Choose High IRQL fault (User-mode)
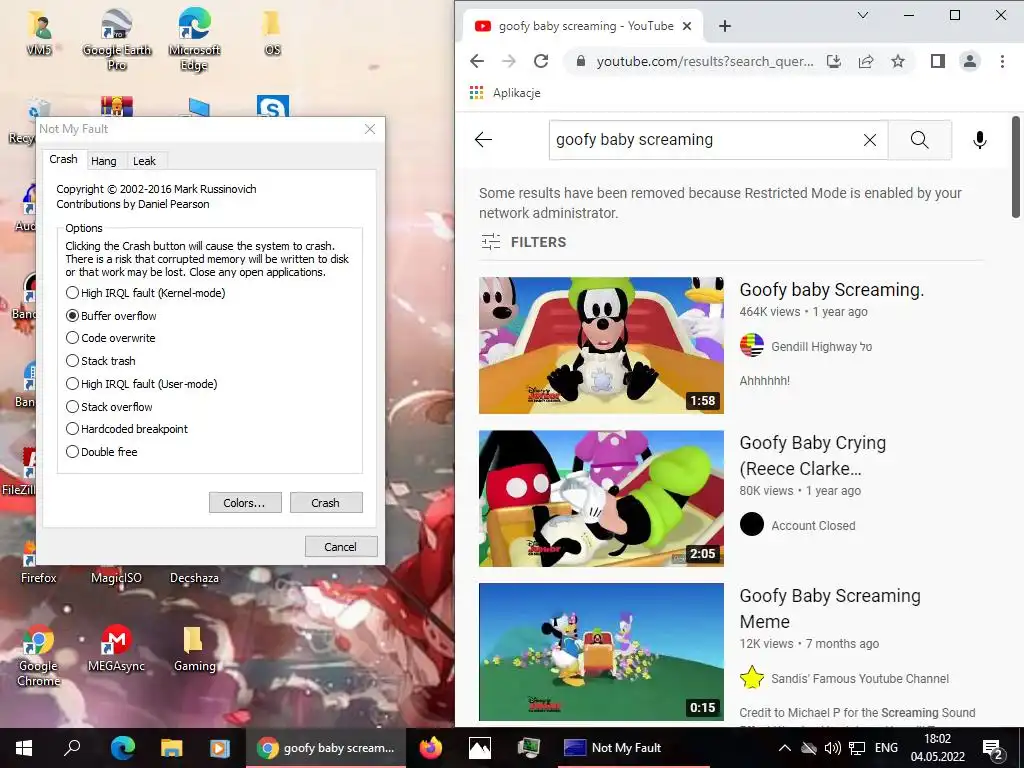 point(142,384)
